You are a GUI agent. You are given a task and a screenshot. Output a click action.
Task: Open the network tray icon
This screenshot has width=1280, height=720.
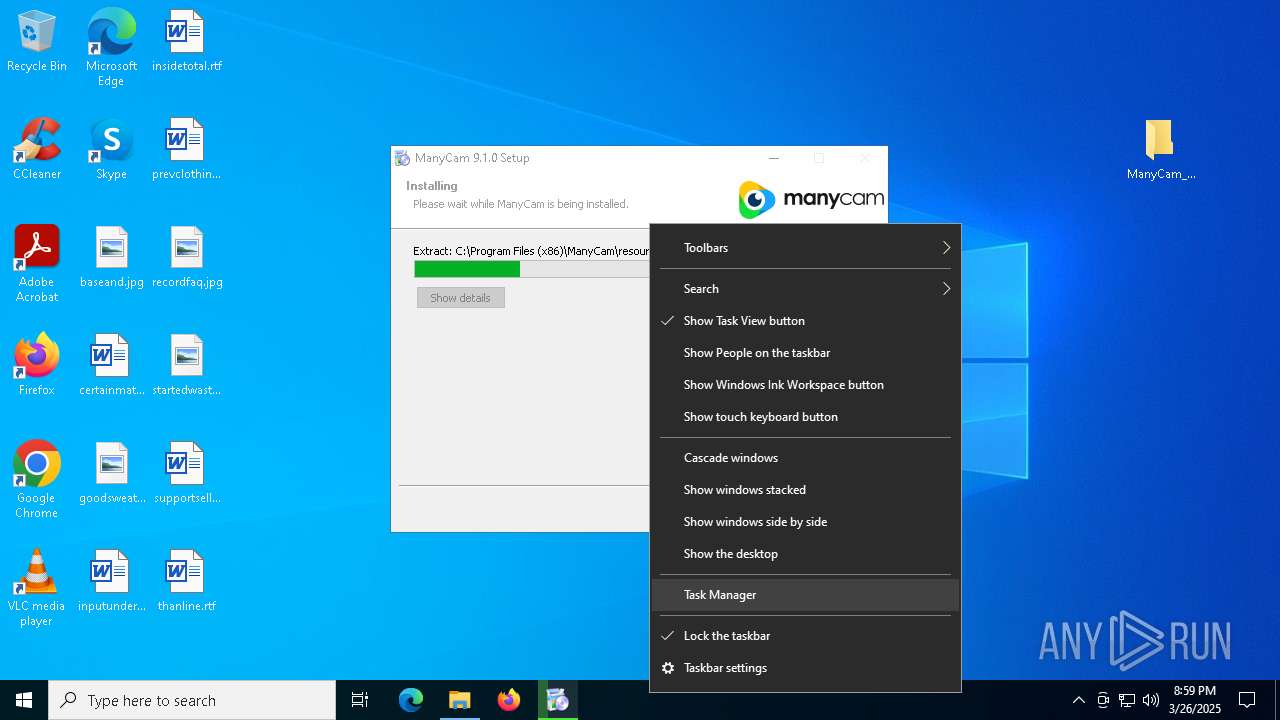coord(1127,700)
